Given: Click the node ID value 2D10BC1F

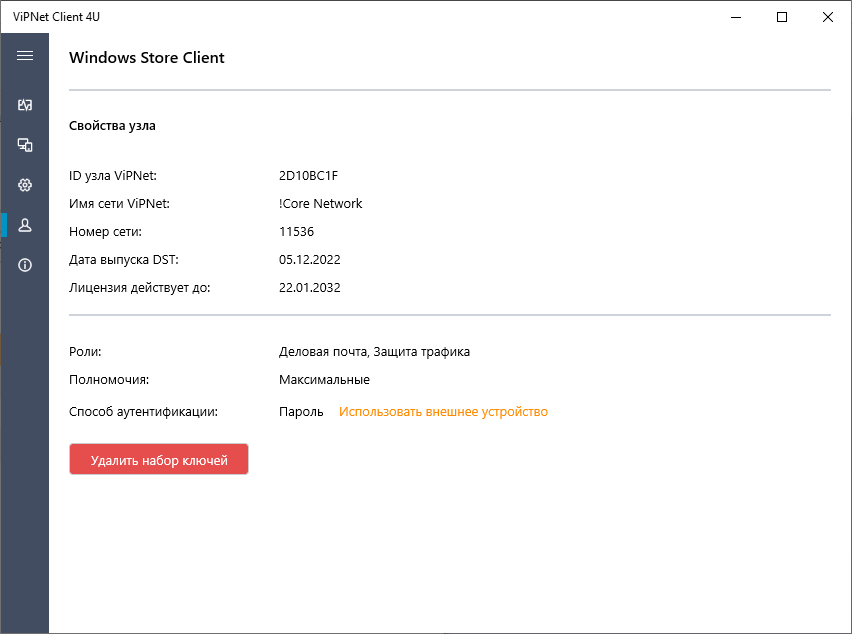Looking at the screenshot, I should pyautogui.click(x=309, y=175).
